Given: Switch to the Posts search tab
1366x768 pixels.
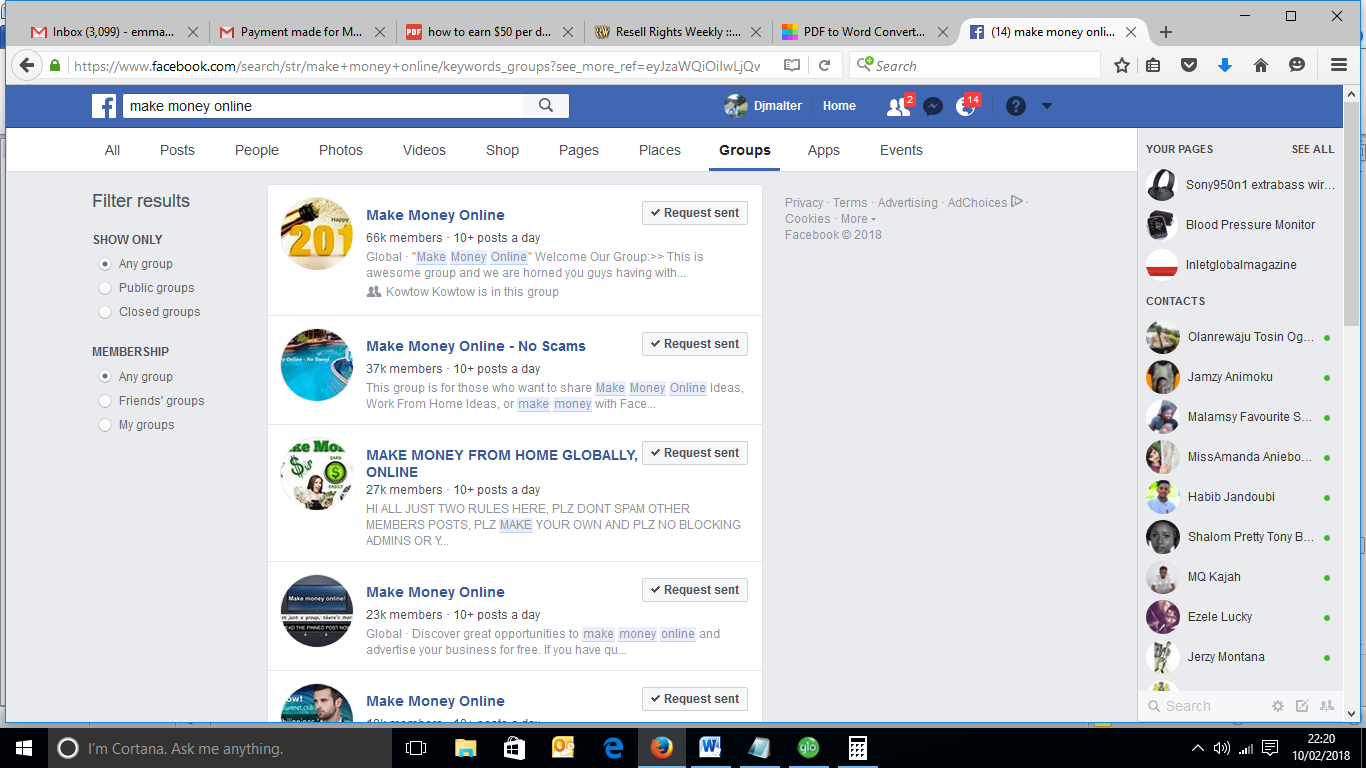Looking at the screenshot, I should (177, 150).
